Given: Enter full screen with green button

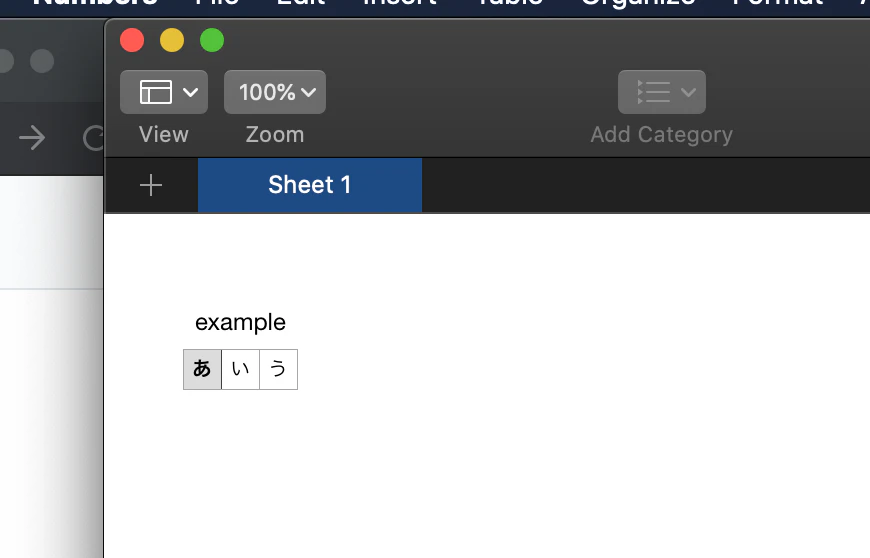Looking at the screenshot, I should tap(212, 40).
